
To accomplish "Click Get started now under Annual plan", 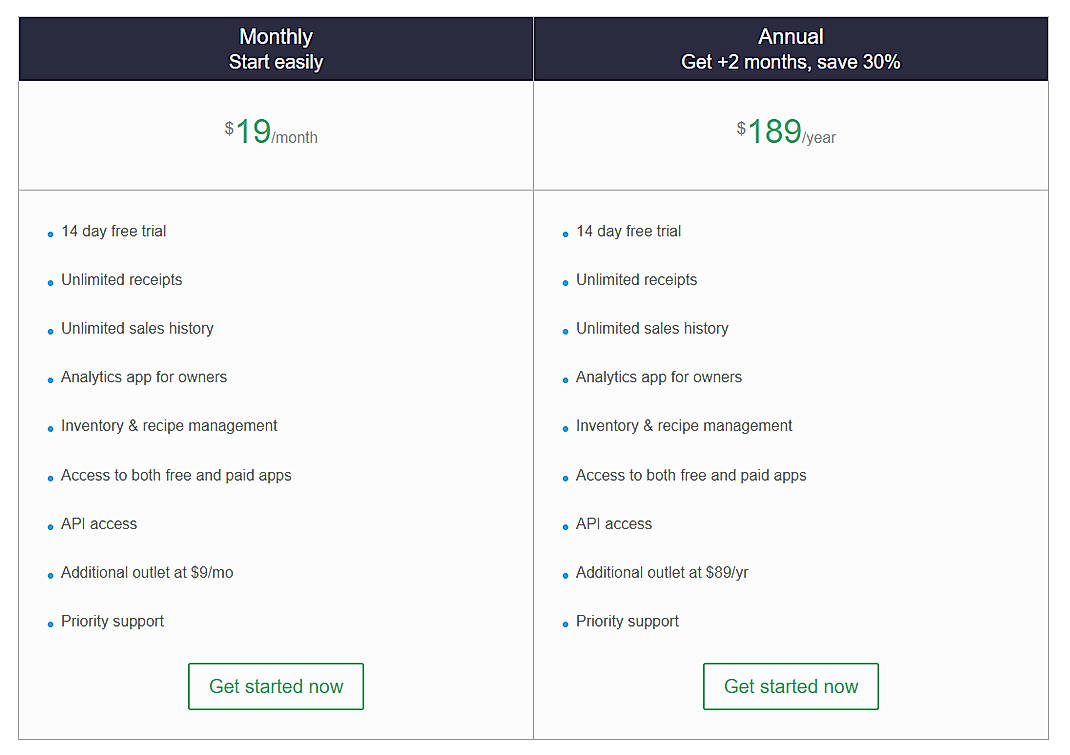I will point(790,686).
